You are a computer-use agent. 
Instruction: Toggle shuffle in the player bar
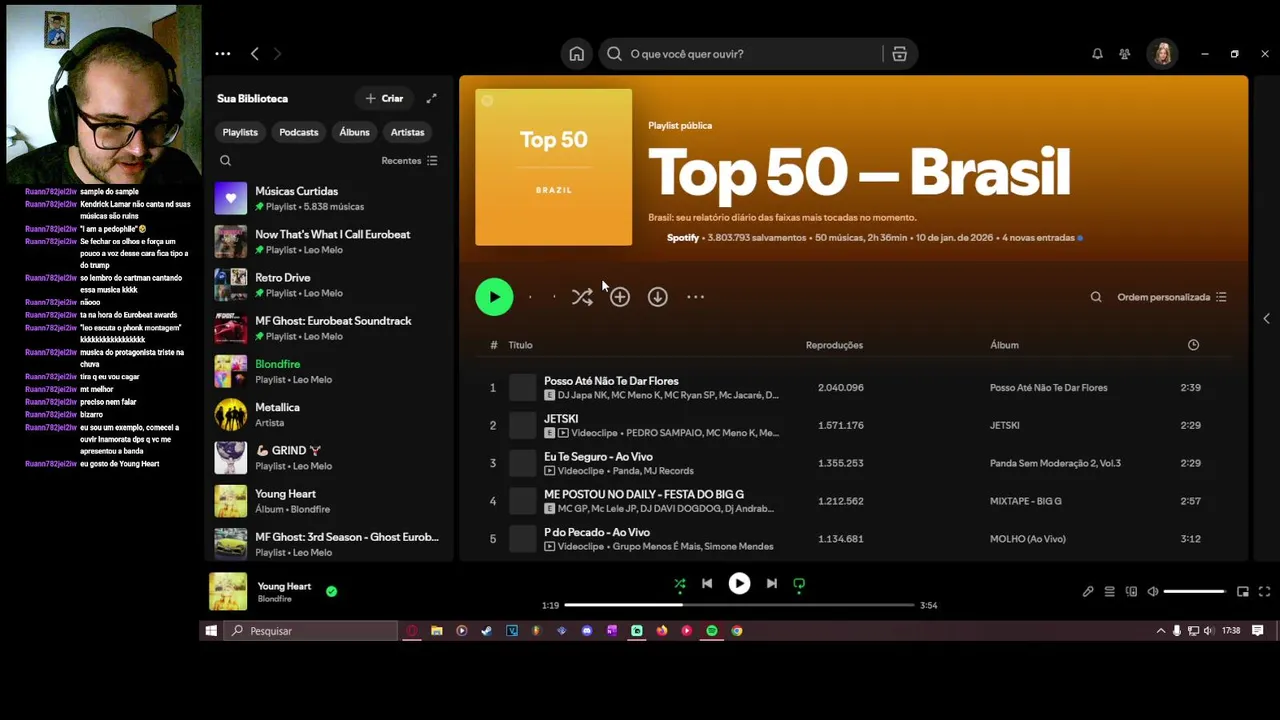(x=680, y=584)
